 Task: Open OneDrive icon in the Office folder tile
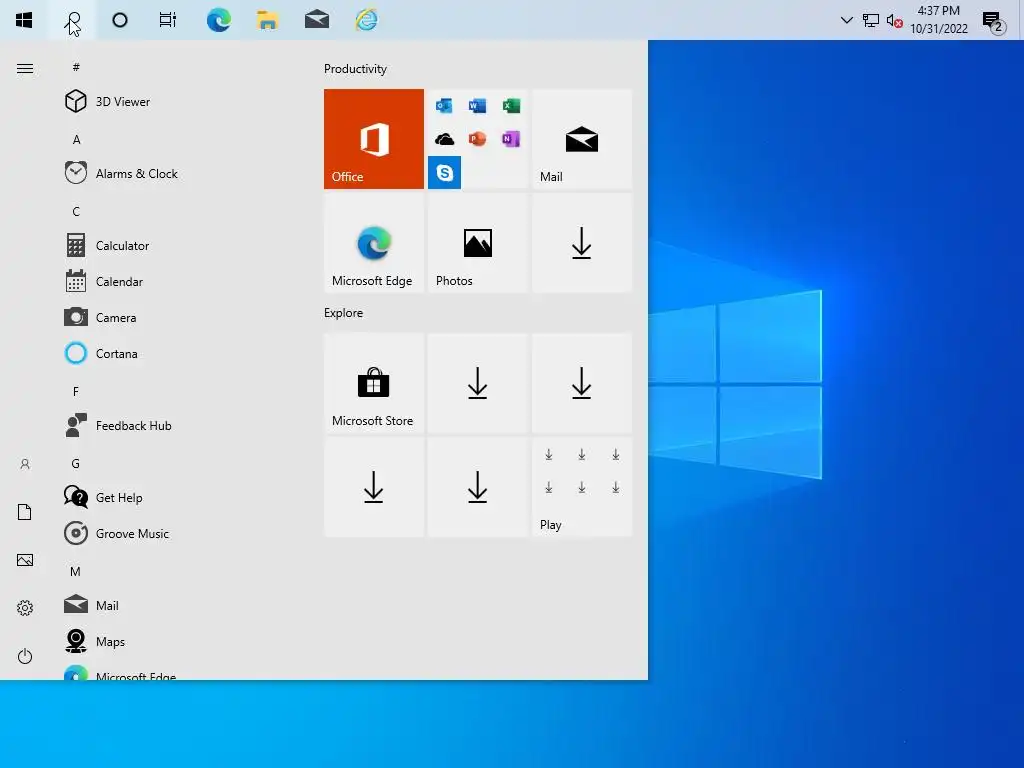pyautogui.click(x=444, y=138)
